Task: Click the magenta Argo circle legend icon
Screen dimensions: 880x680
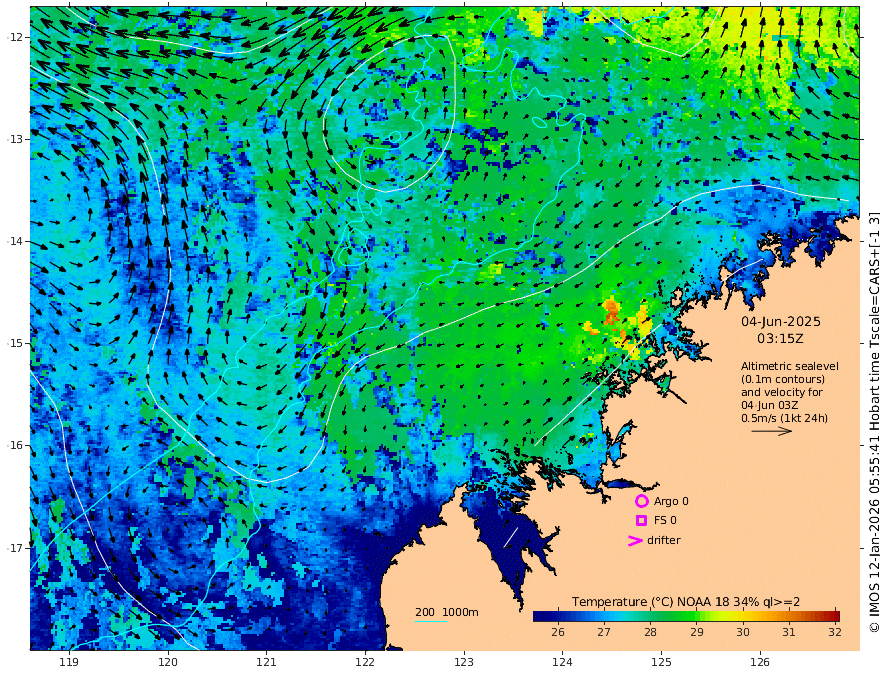Action: (641, 501)
